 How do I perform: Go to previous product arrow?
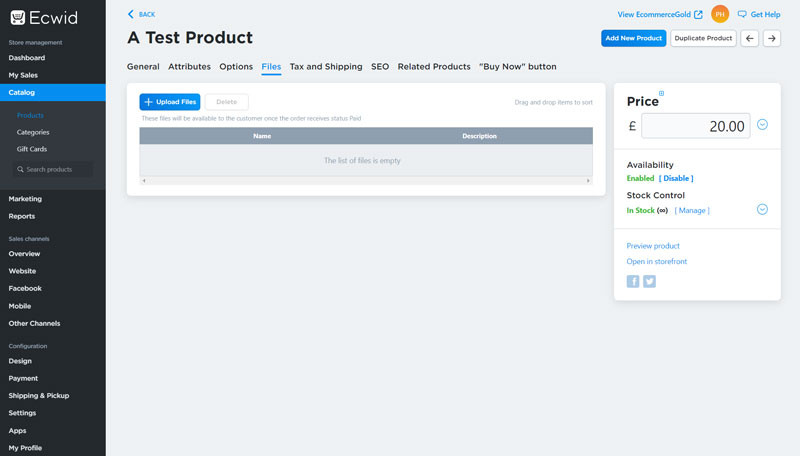(x=749, y=38)
